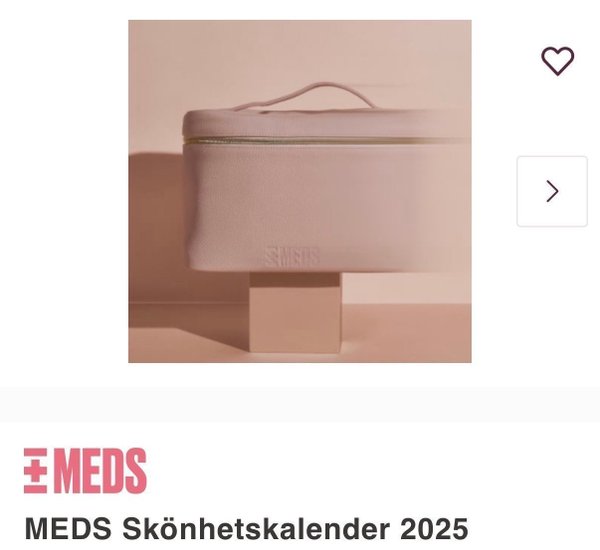This screenshot has height=550, width=600.
Task: Advance the image carousel one step
Action: pyautogui.click(x=552, y=191)
